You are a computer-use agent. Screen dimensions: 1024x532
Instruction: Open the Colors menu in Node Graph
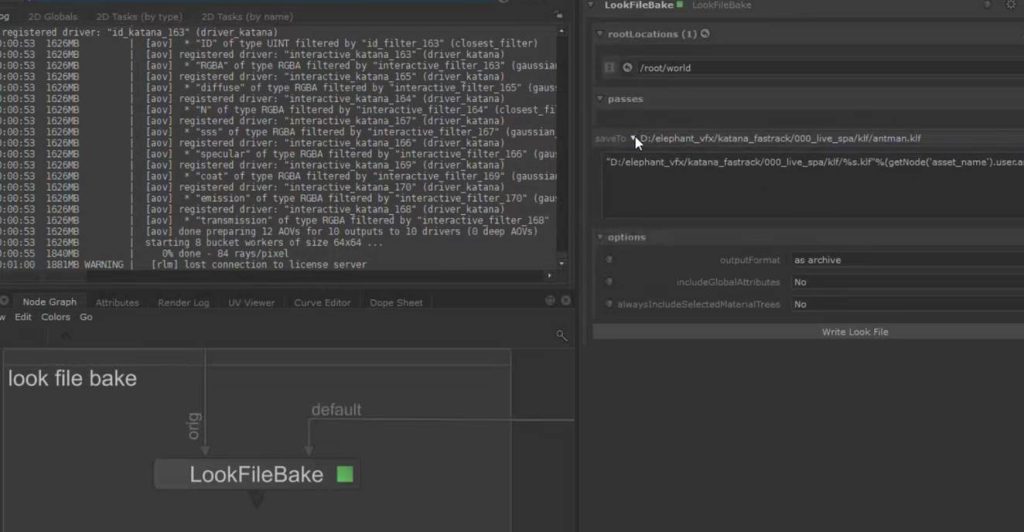56,317
